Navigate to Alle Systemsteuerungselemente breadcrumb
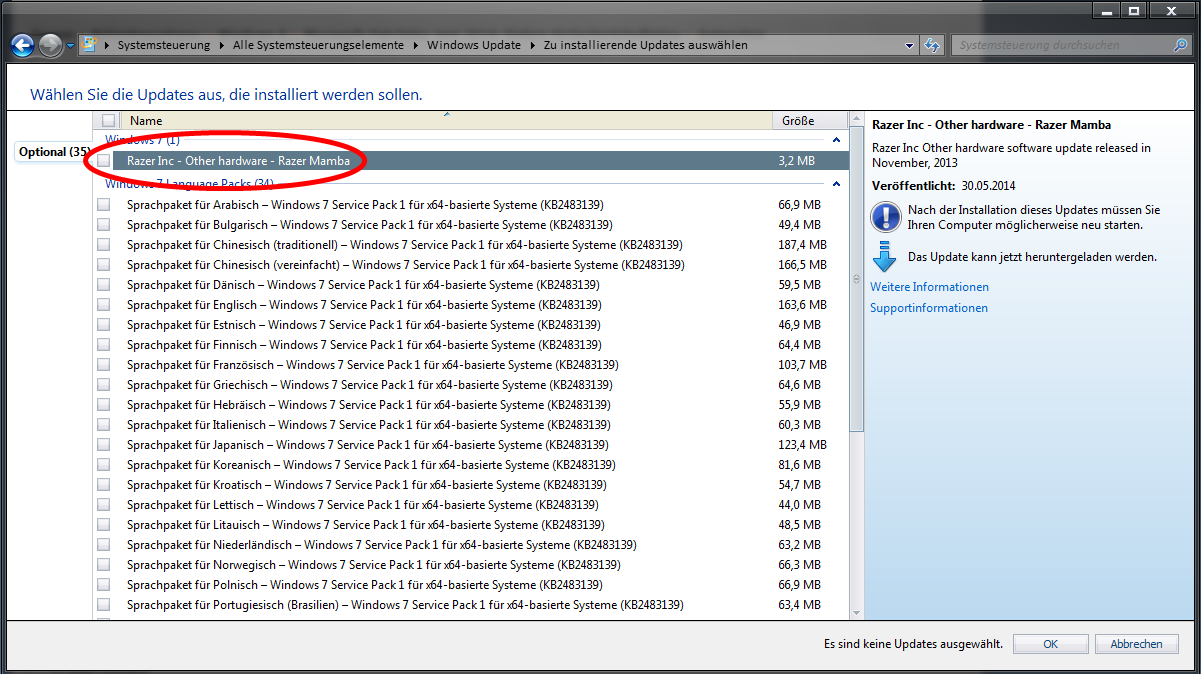Screen dimensions: 1201x674 click(x=319, y=45)
